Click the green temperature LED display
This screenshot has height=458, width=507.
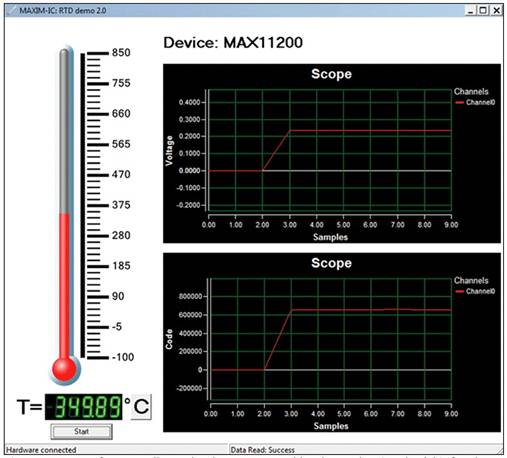(84, 407)
